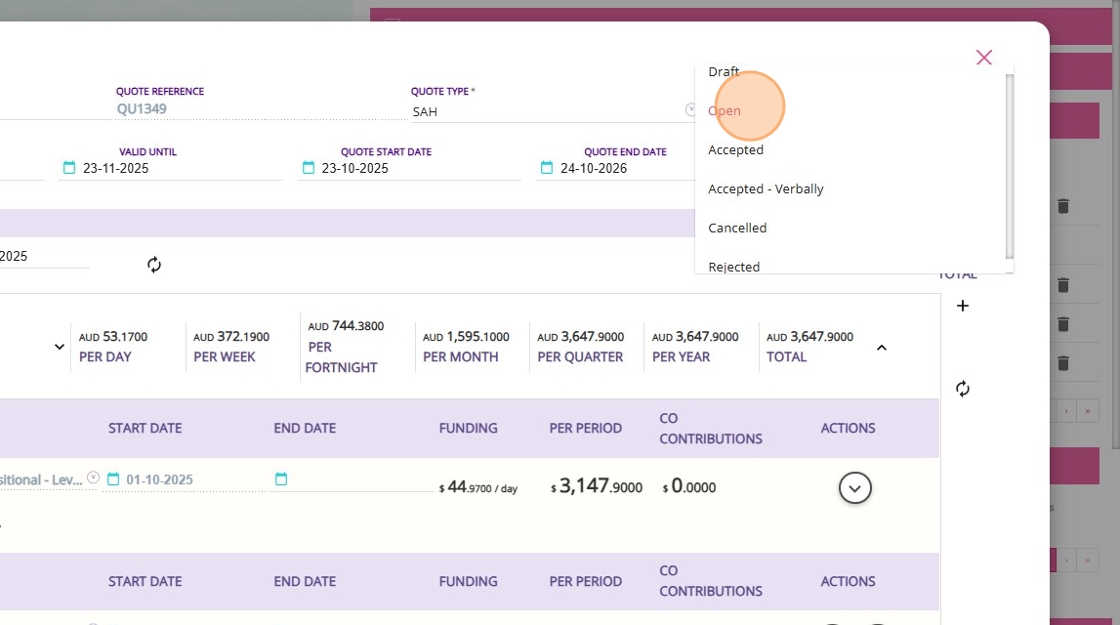This screenshot has width=1120, height=625.
Task: Open Quote End Date calendar icon
Action: pos(546,168)
